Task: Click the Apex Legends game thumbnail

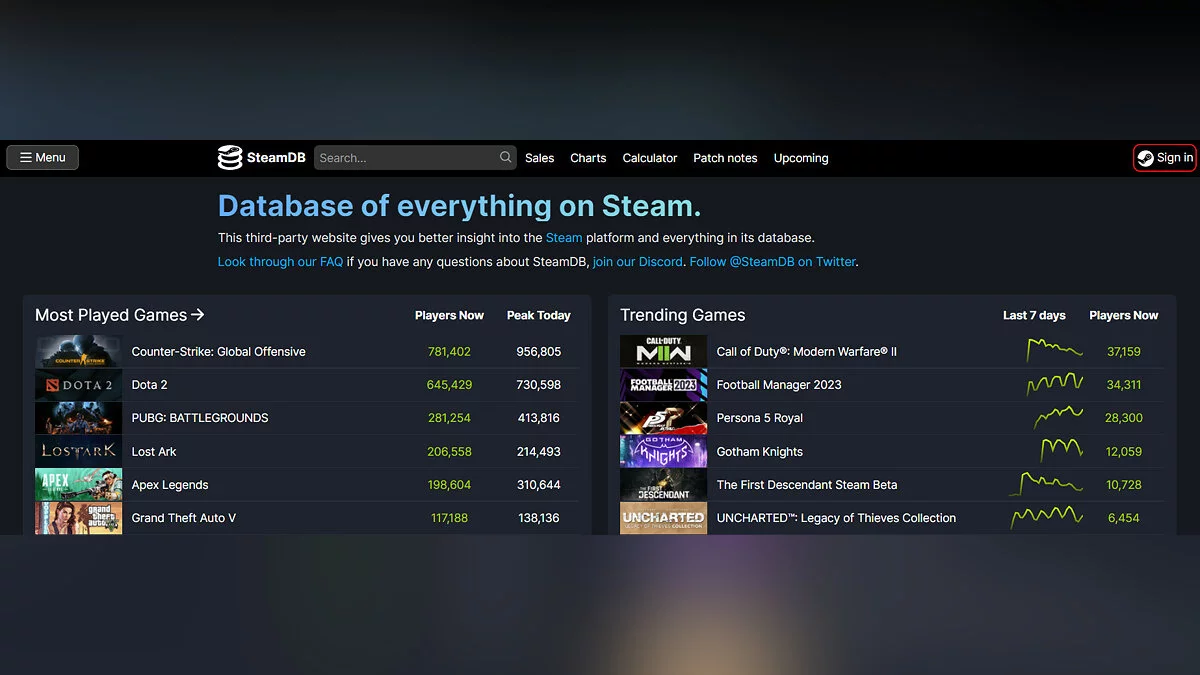Action: pyautogui.click(x=79, y=485)
